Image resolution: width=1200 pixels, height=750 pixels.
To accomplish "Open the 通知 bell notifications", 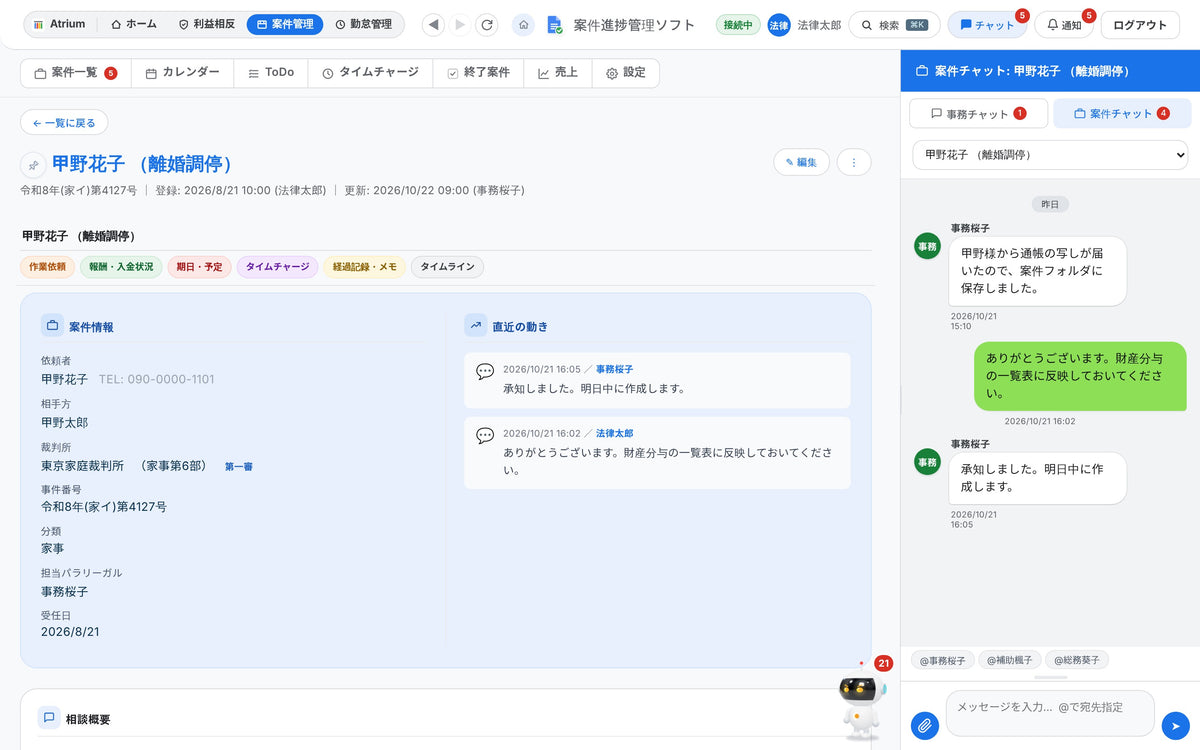I will (x=1065, y=25).
